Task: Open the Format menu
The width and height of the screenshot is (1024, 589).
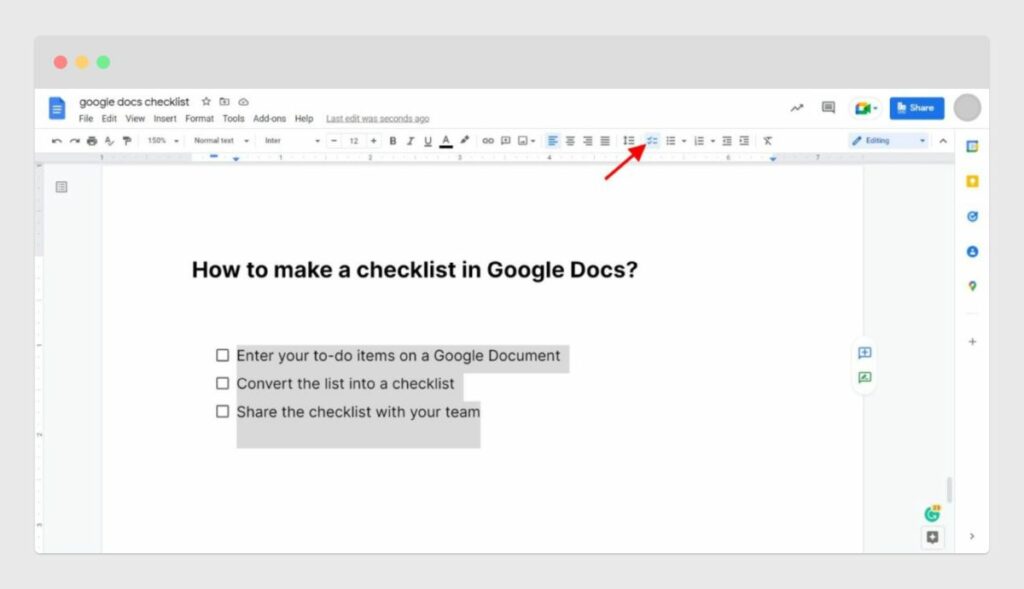Action: (199, 117)
